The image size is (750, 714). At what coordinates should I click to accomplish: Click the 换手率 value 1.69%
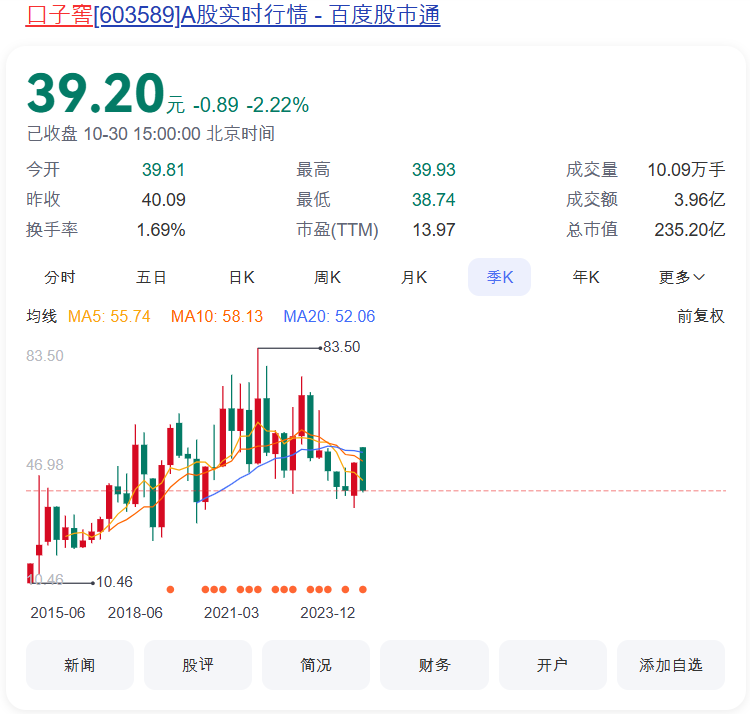pos(161,230)
